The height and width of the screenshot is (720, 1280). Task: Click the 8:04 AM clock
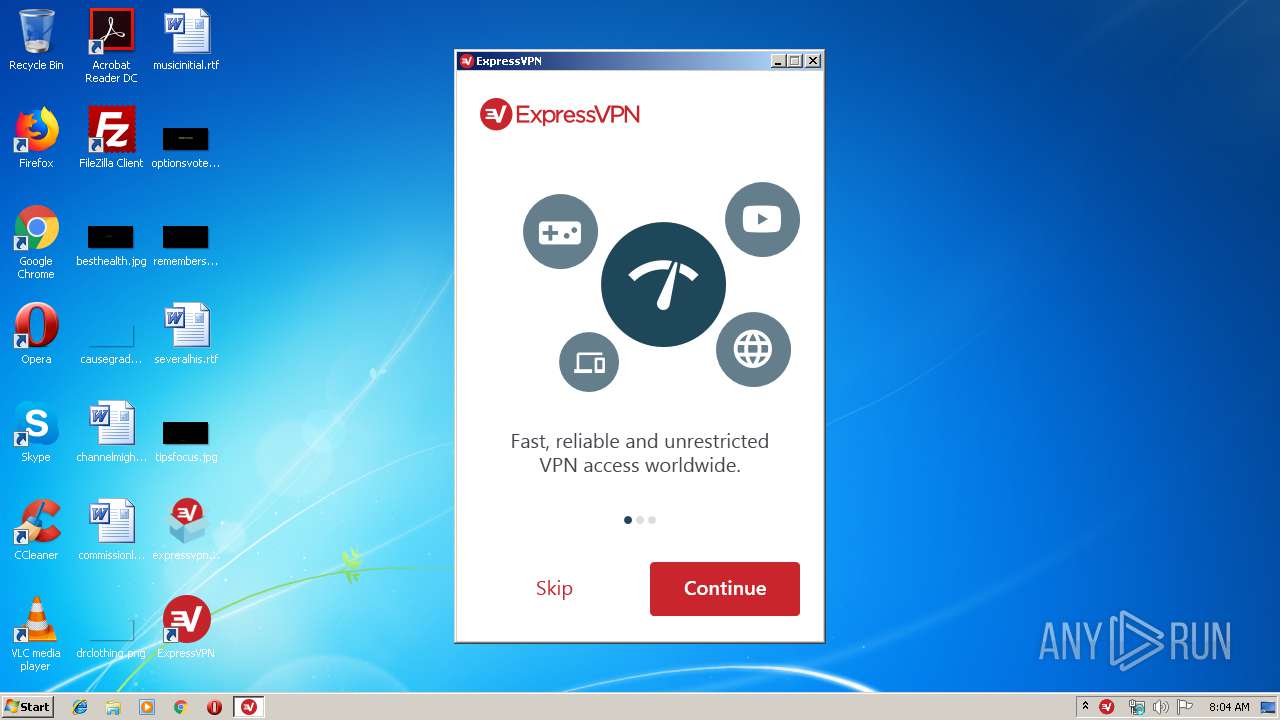1229,707
